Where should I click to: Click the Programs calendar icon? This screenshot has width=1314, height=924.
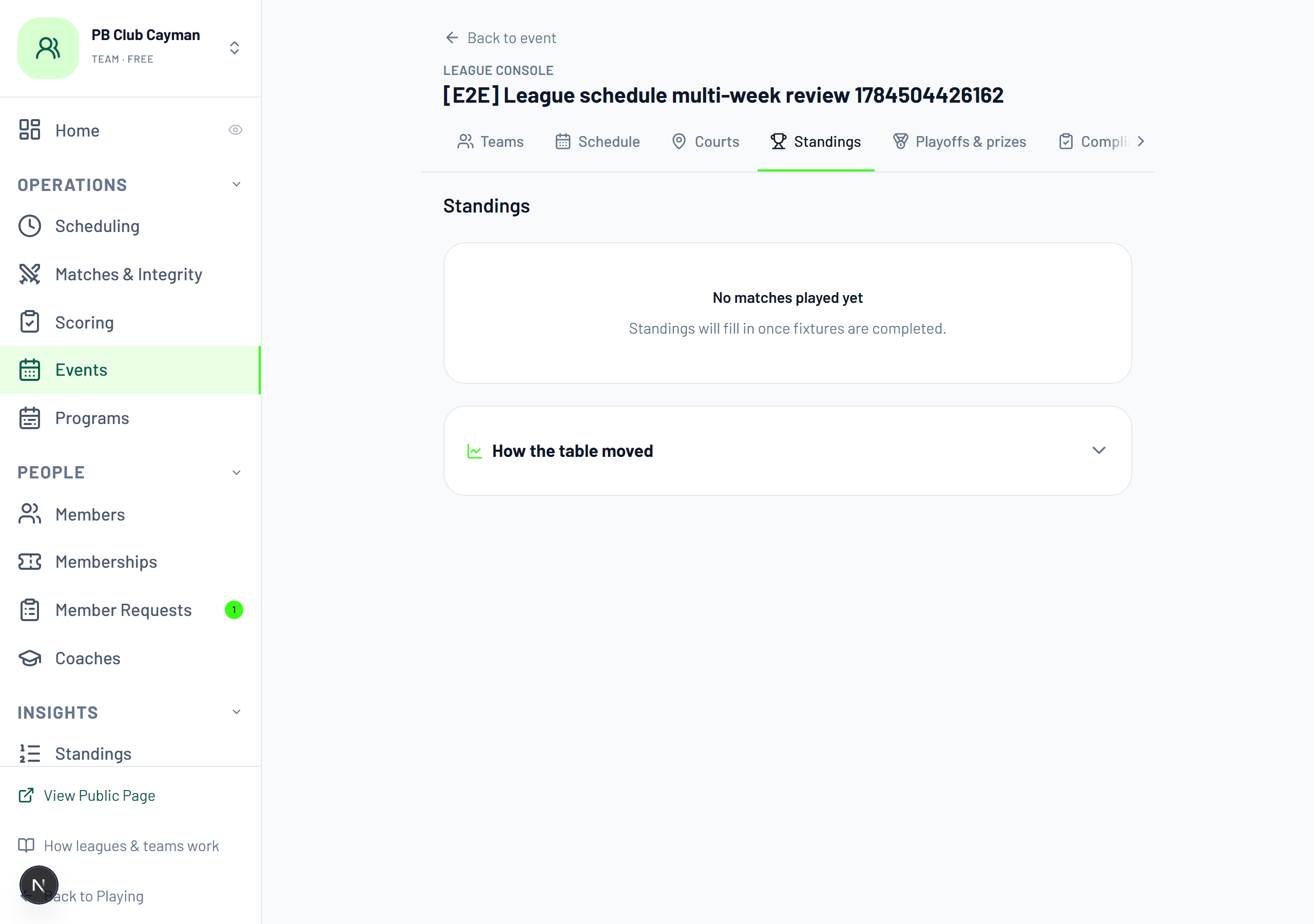pos(30,418)
